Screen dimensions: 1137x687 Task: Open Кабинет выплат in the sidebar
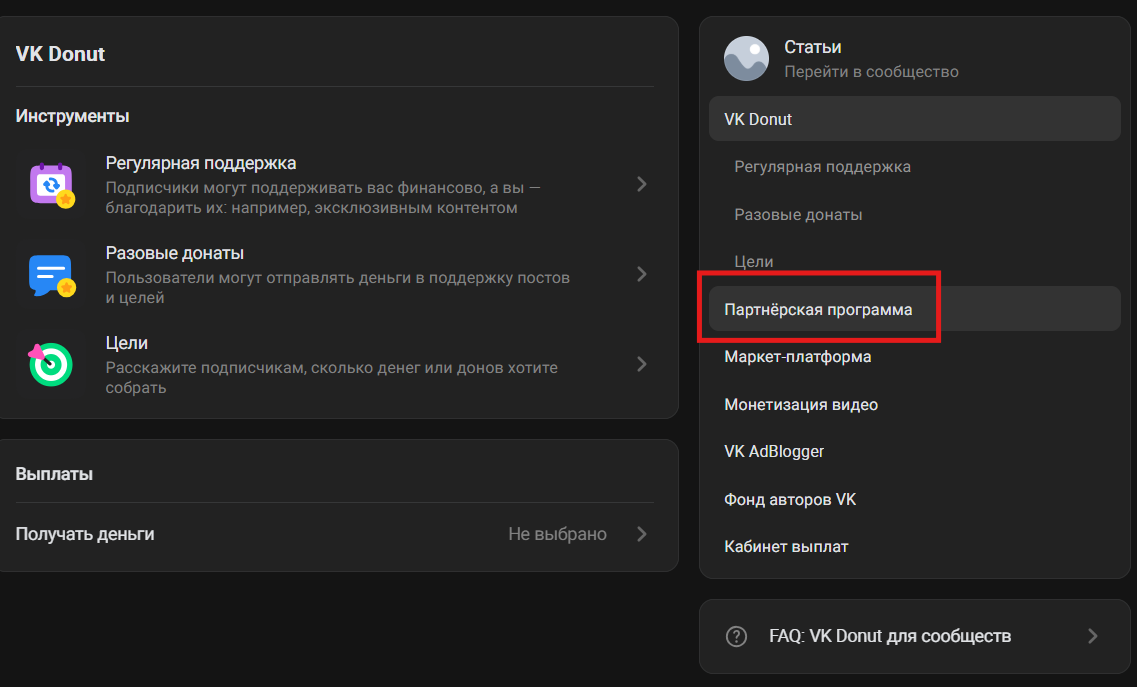click(x=785, y=546)
